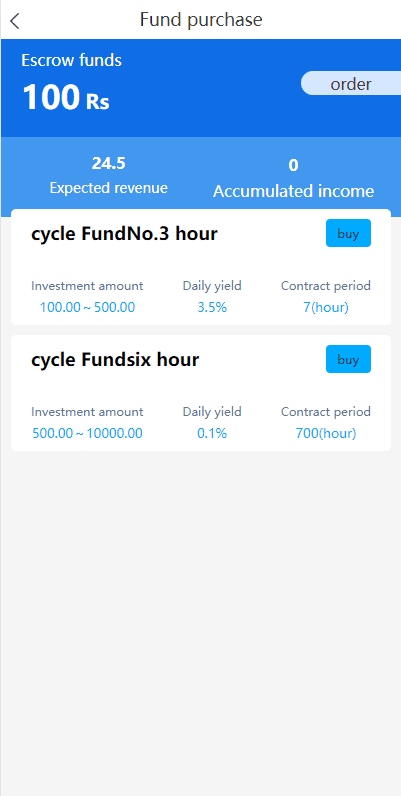Buy the cycle Fundsix hour fund
Screen dimensions: 401x796
coord(348,359)
